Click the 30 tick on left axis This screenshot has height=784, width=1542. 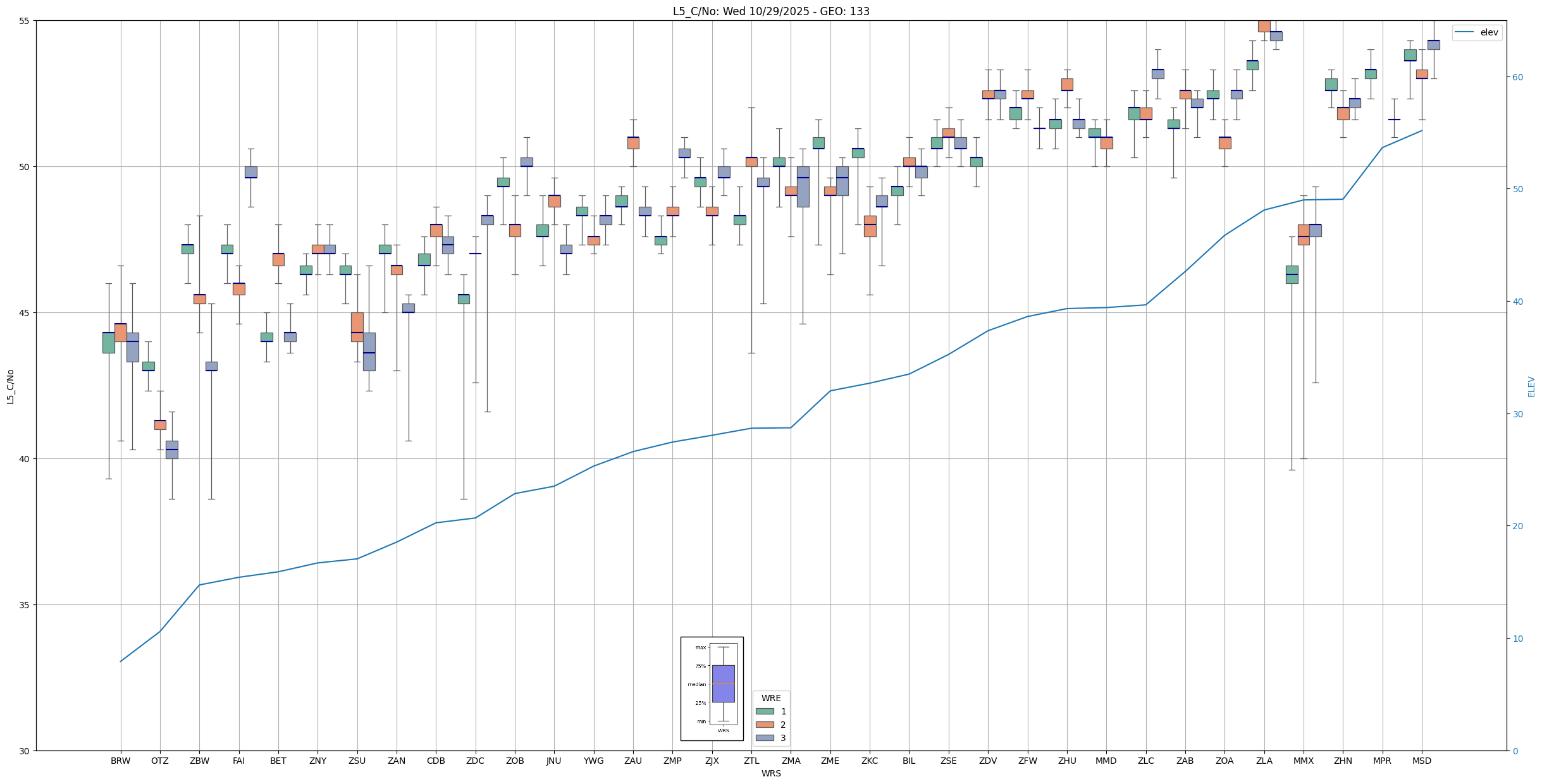pyautogui.click(x=25, y=750)
